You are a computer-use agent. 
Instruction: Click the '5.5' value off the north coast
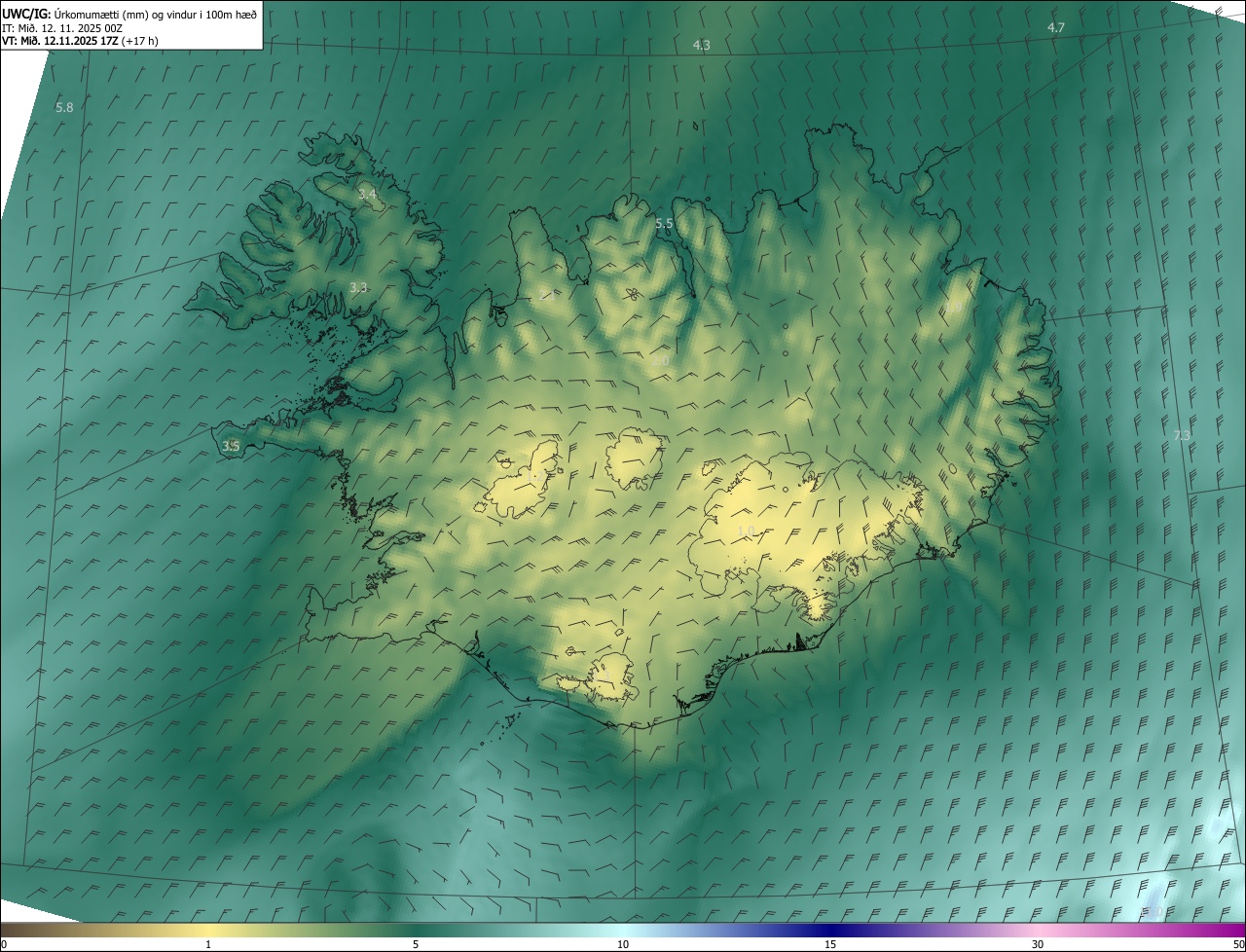point(664,223)
